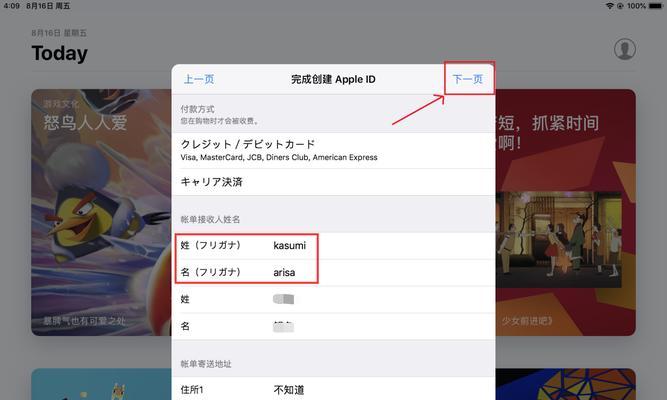667x400 pixels.
Task: Select キャリア決済 payment option
Action: tap(334, 182)
